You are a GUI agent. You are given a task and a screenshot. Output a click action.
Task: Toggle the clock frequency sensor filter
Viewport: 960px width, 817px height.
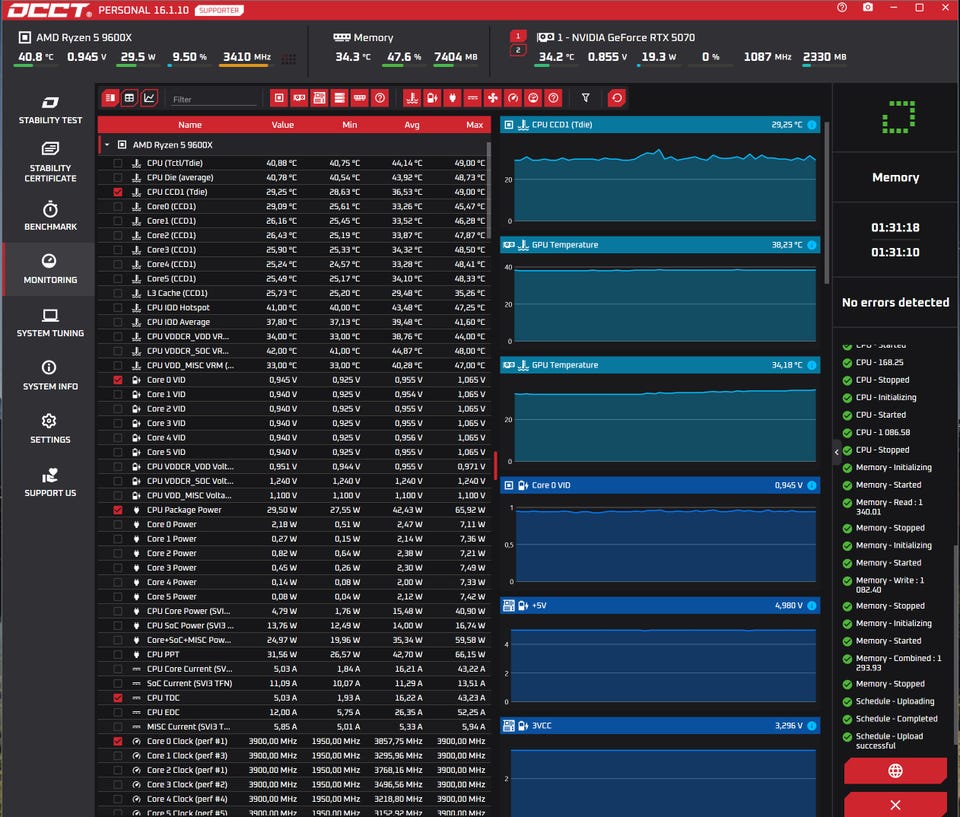(x=513, y=98)
